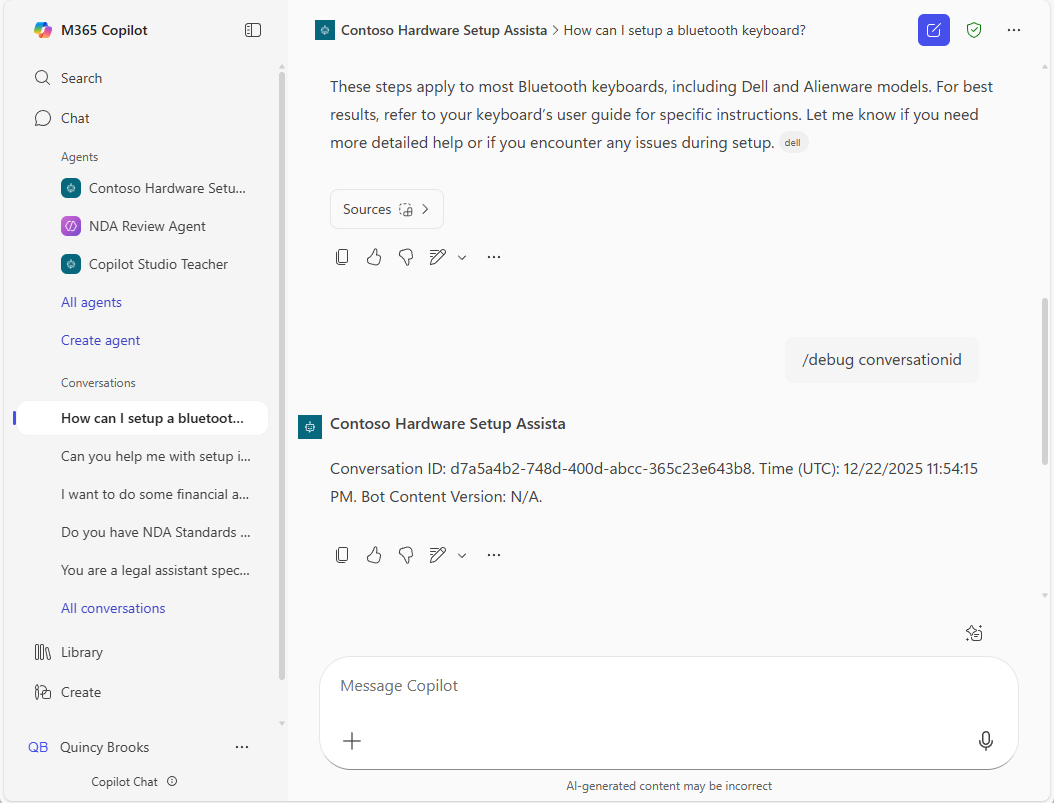1054x803 pixels.
Task: Toggle the sidebar collapse panel icon
Action: click(x=253, y=30)
